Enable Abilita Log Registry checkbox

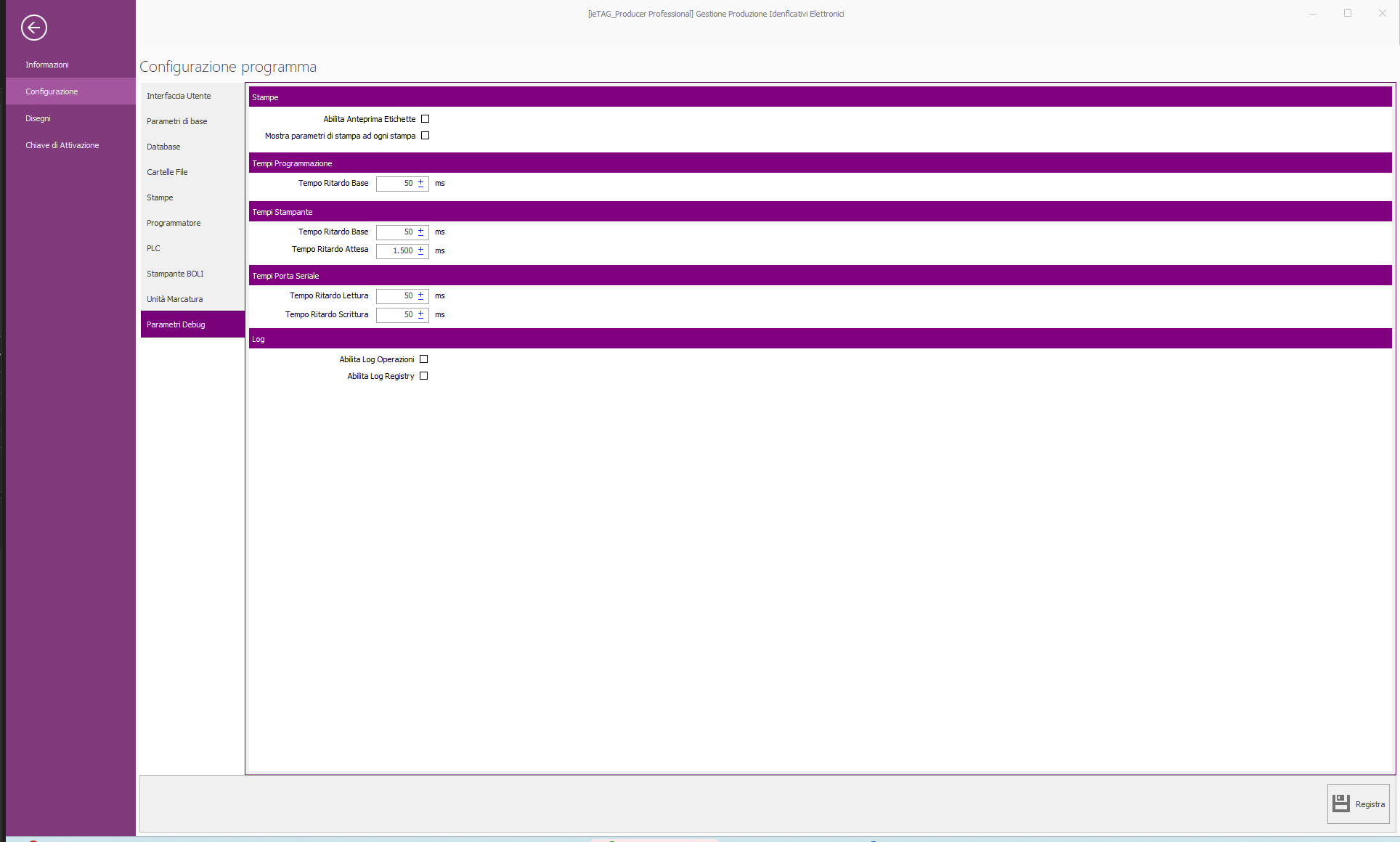pyautogui.click(x=424, y=376)
